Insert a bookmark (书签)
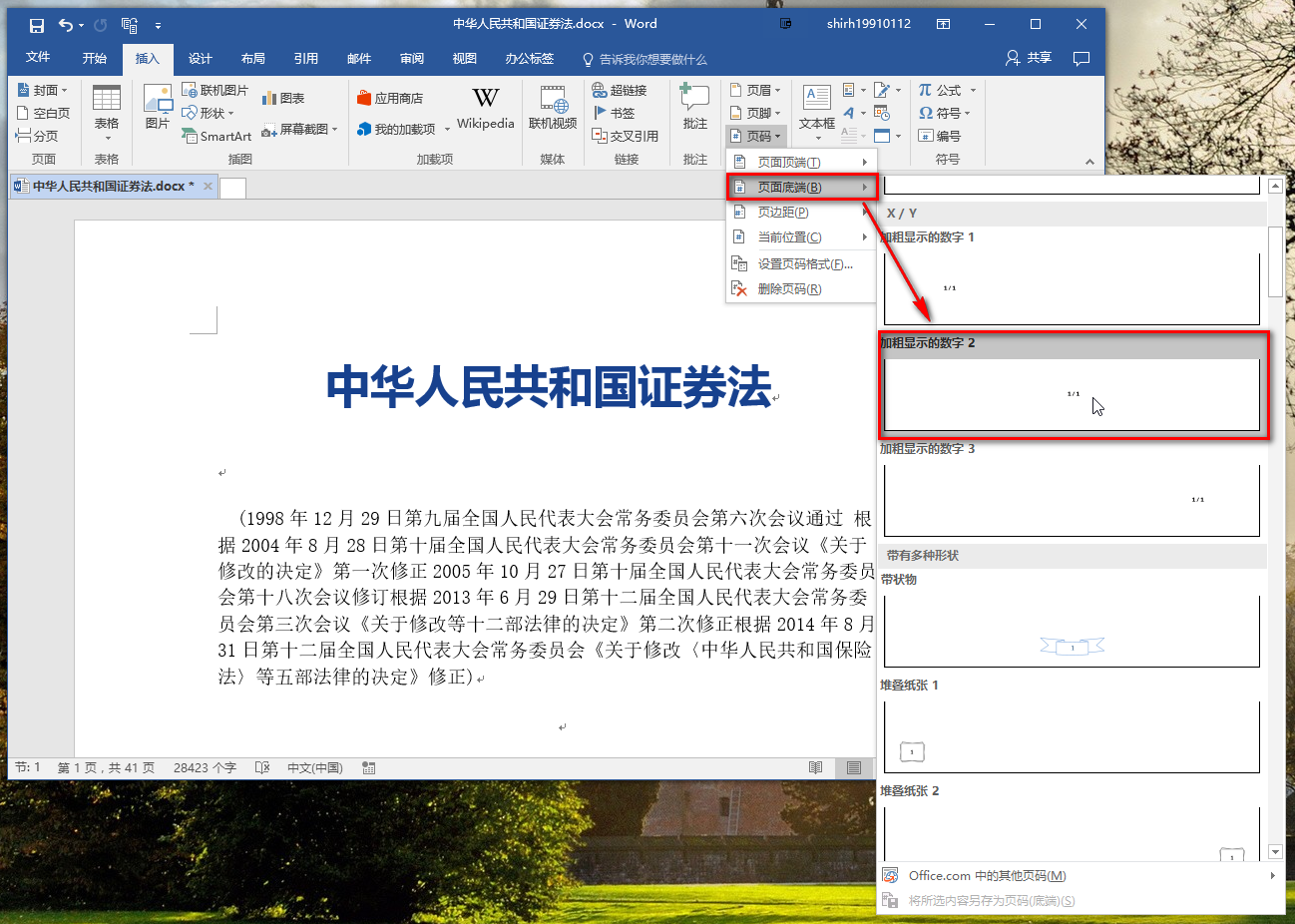 [615, 113]
